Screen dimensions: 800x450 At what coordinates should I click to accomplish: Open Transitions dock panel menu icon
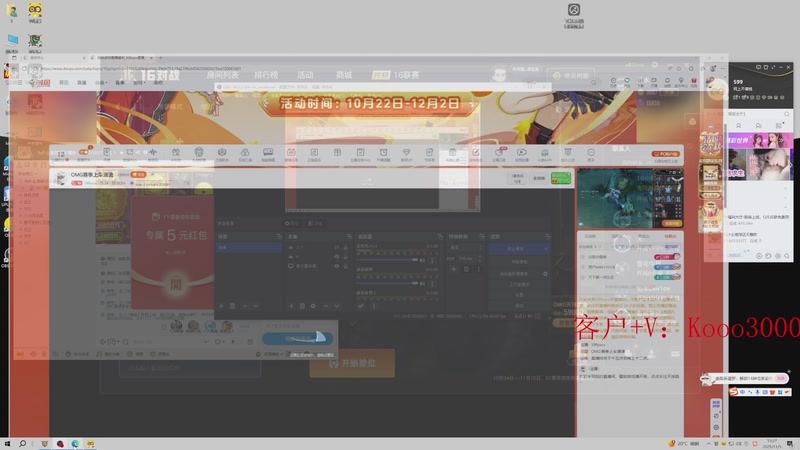(482, 236)
